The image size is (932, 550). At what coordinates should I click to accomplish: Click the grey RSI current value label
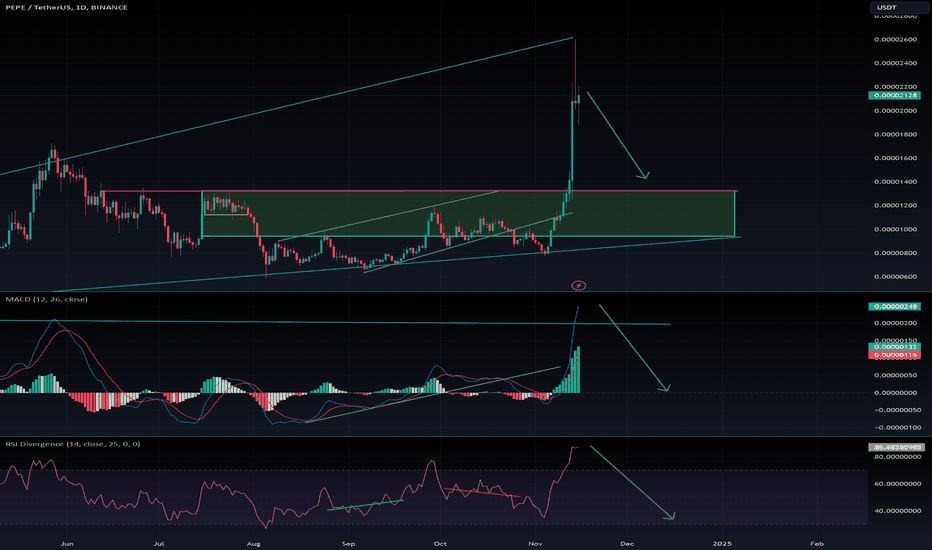click(896, 448)
